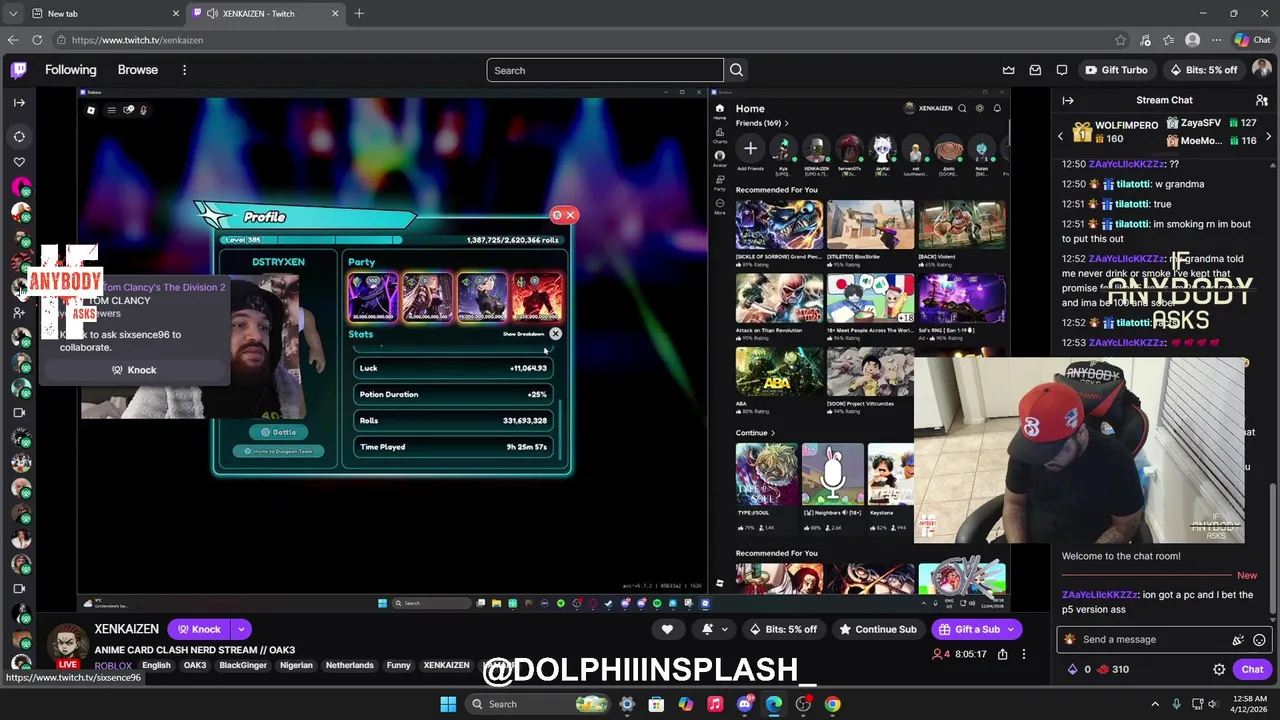Show previous gift leaderboard entry

[1061, 136]
